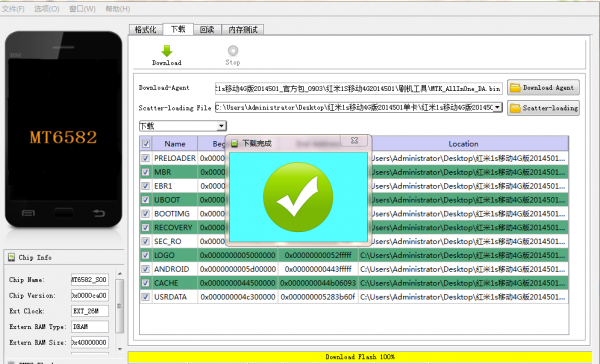The image size is (600, 364).
Task: Click the BOOTIMG row name
Action: coord(171,214)
